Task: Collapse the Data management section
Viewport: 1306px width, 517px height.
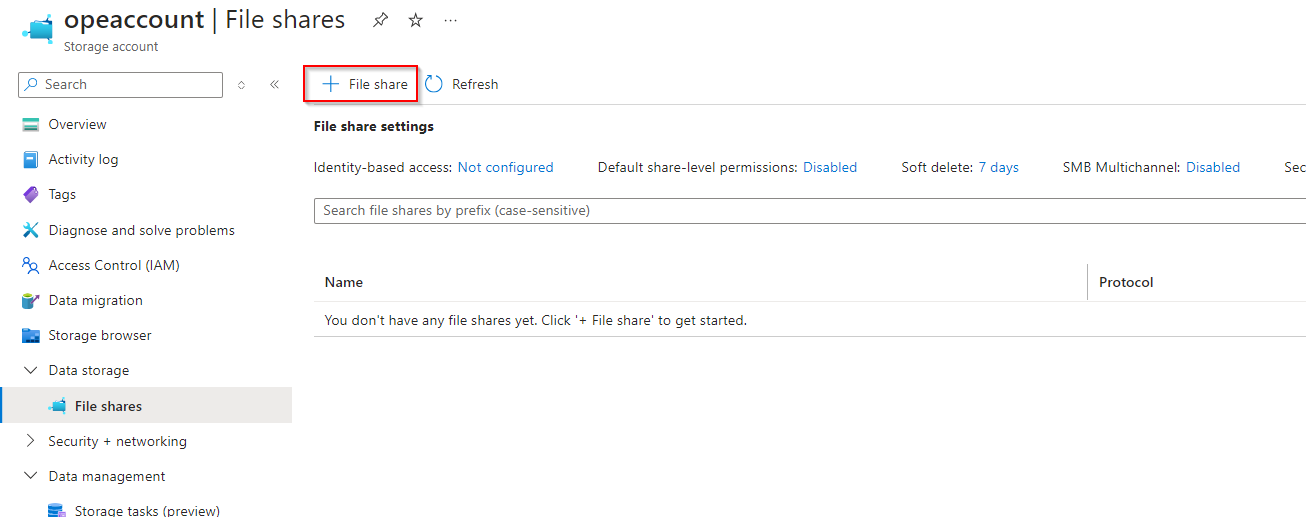Action: point(30,476)
